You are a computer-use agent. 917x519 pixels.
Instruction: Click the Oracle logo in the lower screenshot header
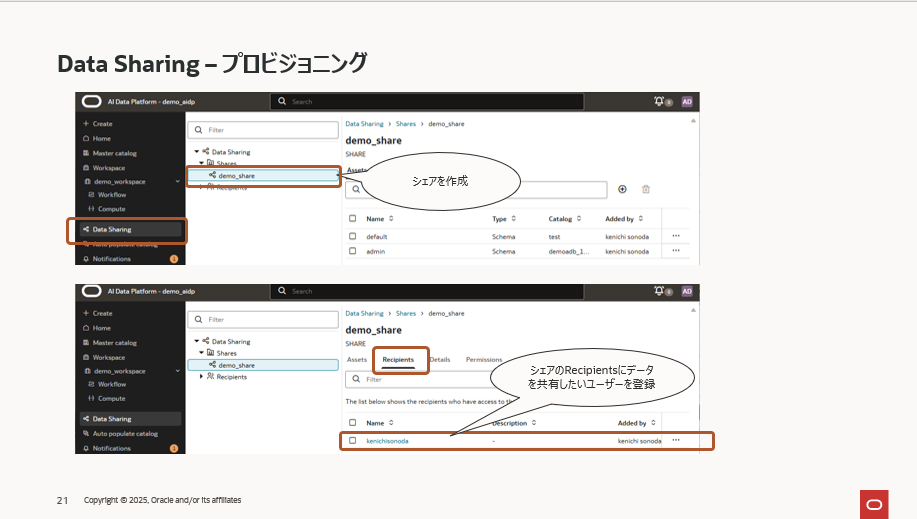[91, 291]
